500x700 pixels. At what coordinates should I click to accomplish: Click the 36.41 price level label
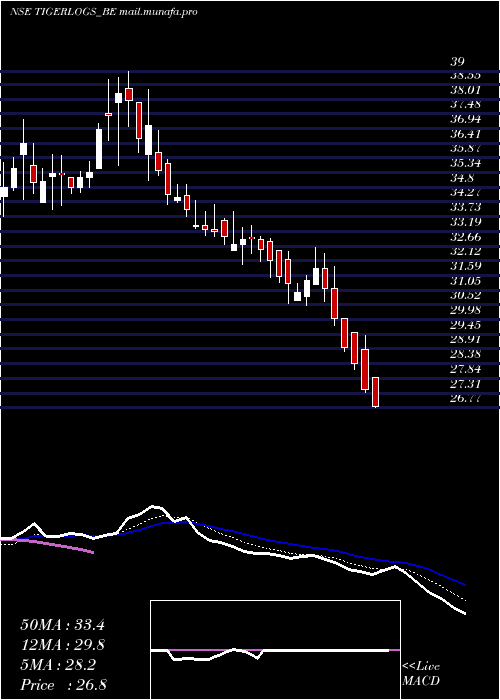click(465, 134)
